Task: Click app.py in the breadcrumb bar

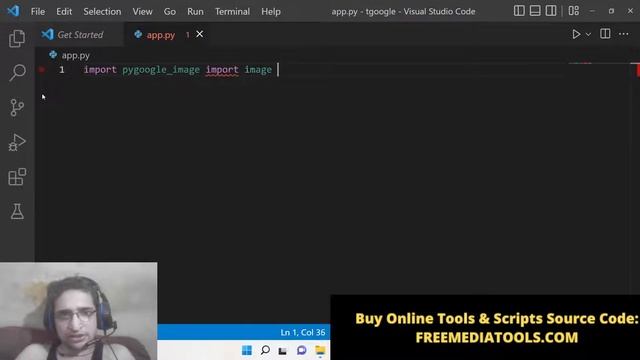Action: point(76,55)
